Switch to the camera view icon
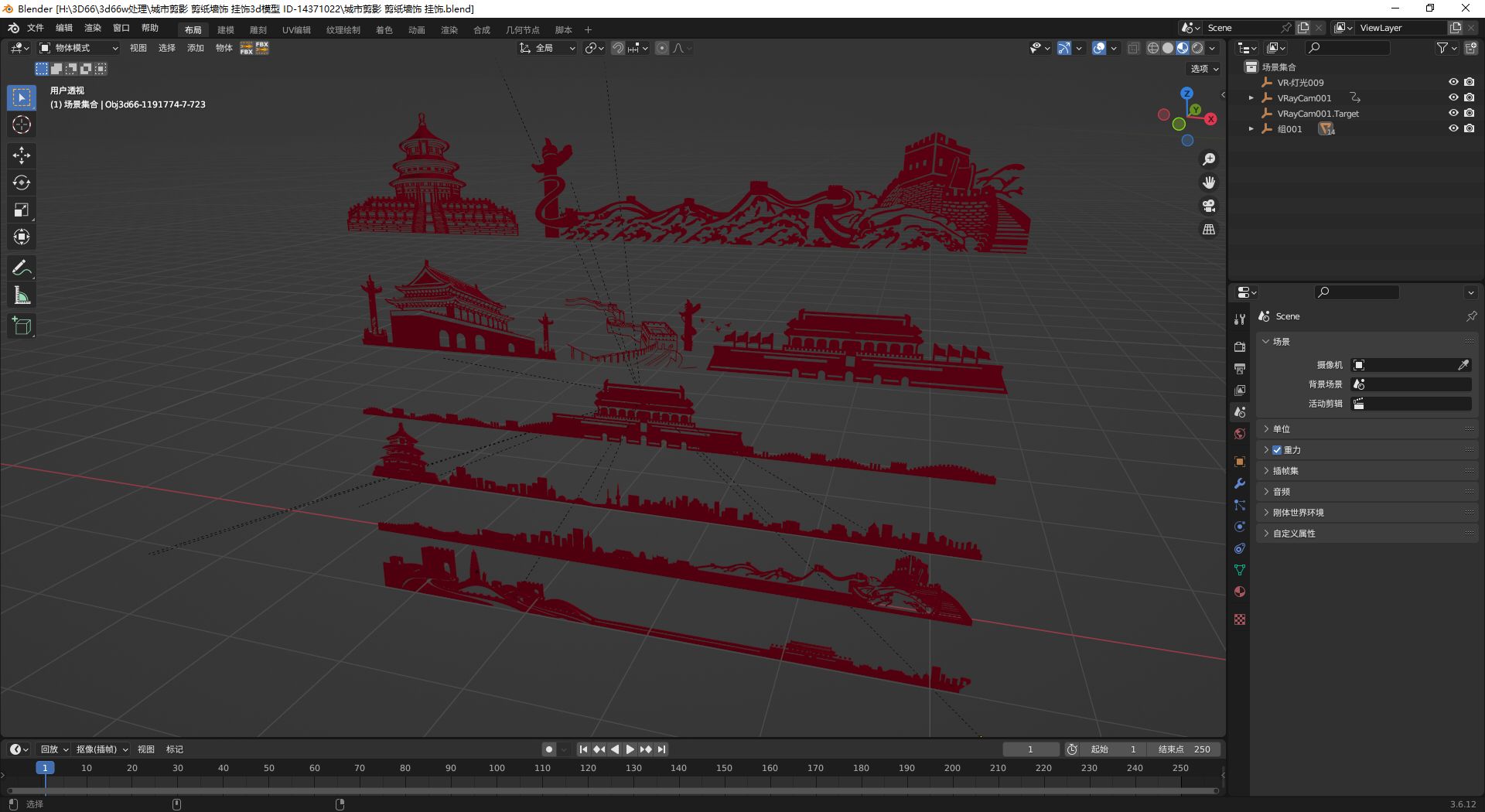The image size is (1485, 812). (1209, 206)
